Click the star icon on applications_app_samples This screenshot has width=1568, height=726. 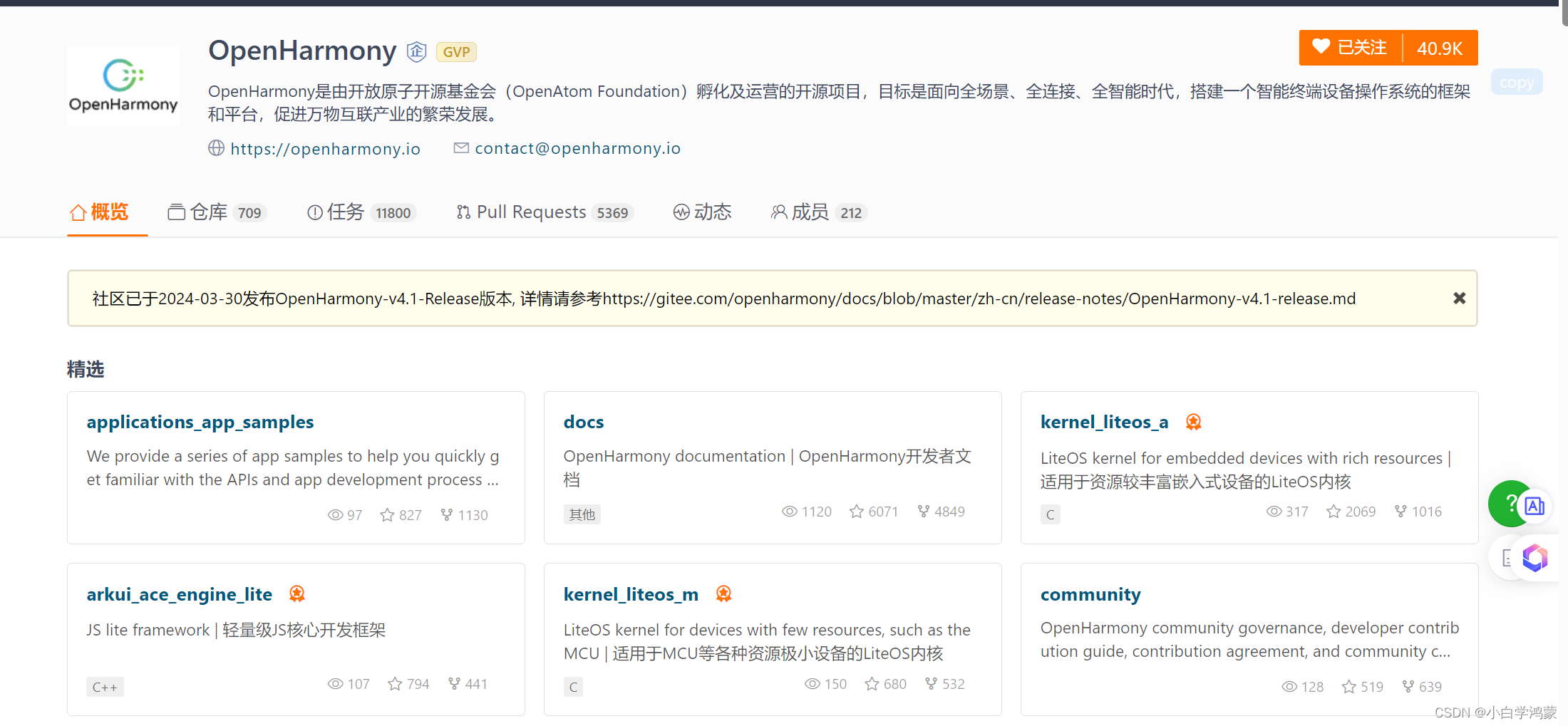click(x=387, y=515)
